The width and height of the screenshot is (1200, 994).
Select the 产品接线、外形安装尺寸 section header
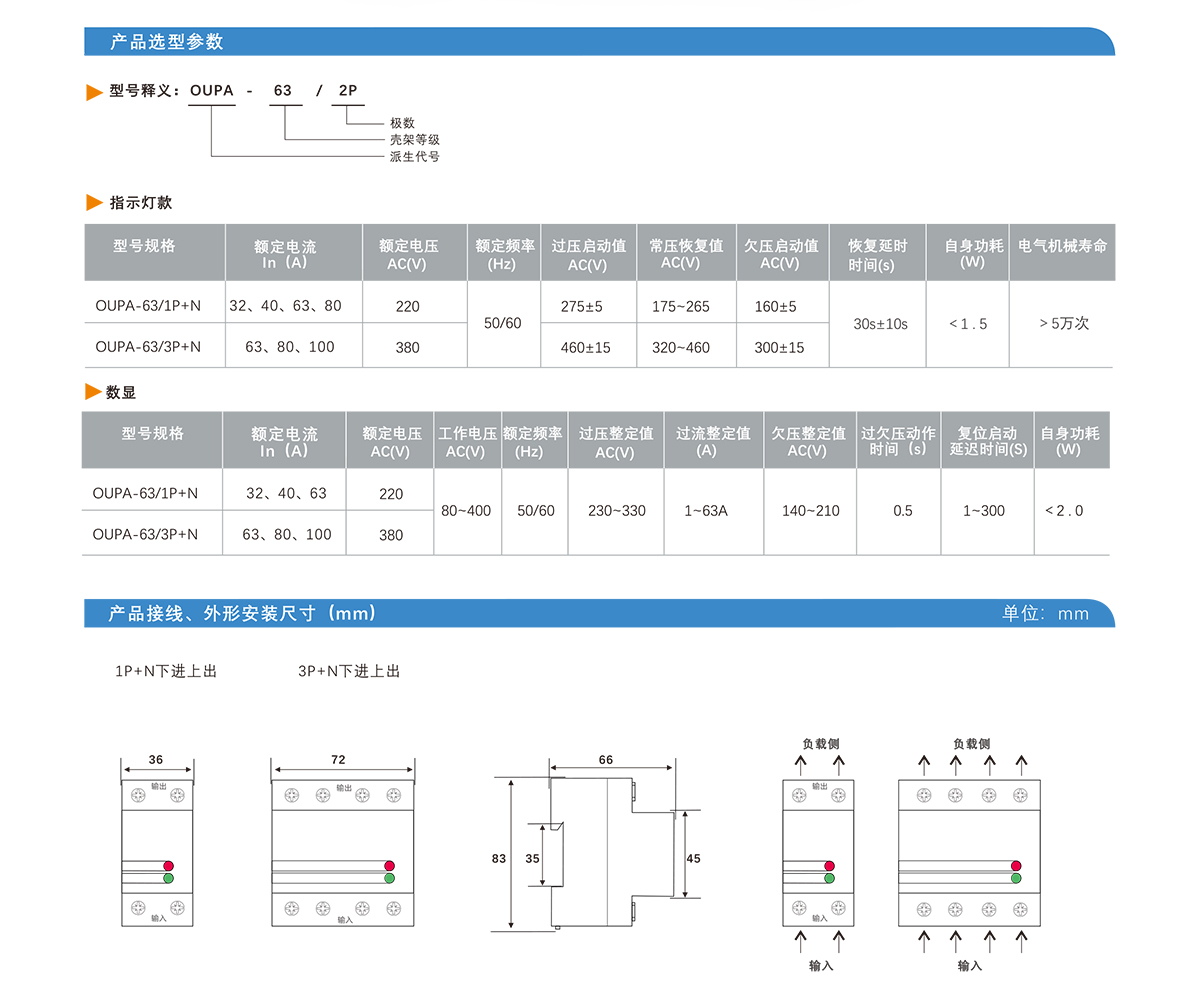(x=243, y=613)
